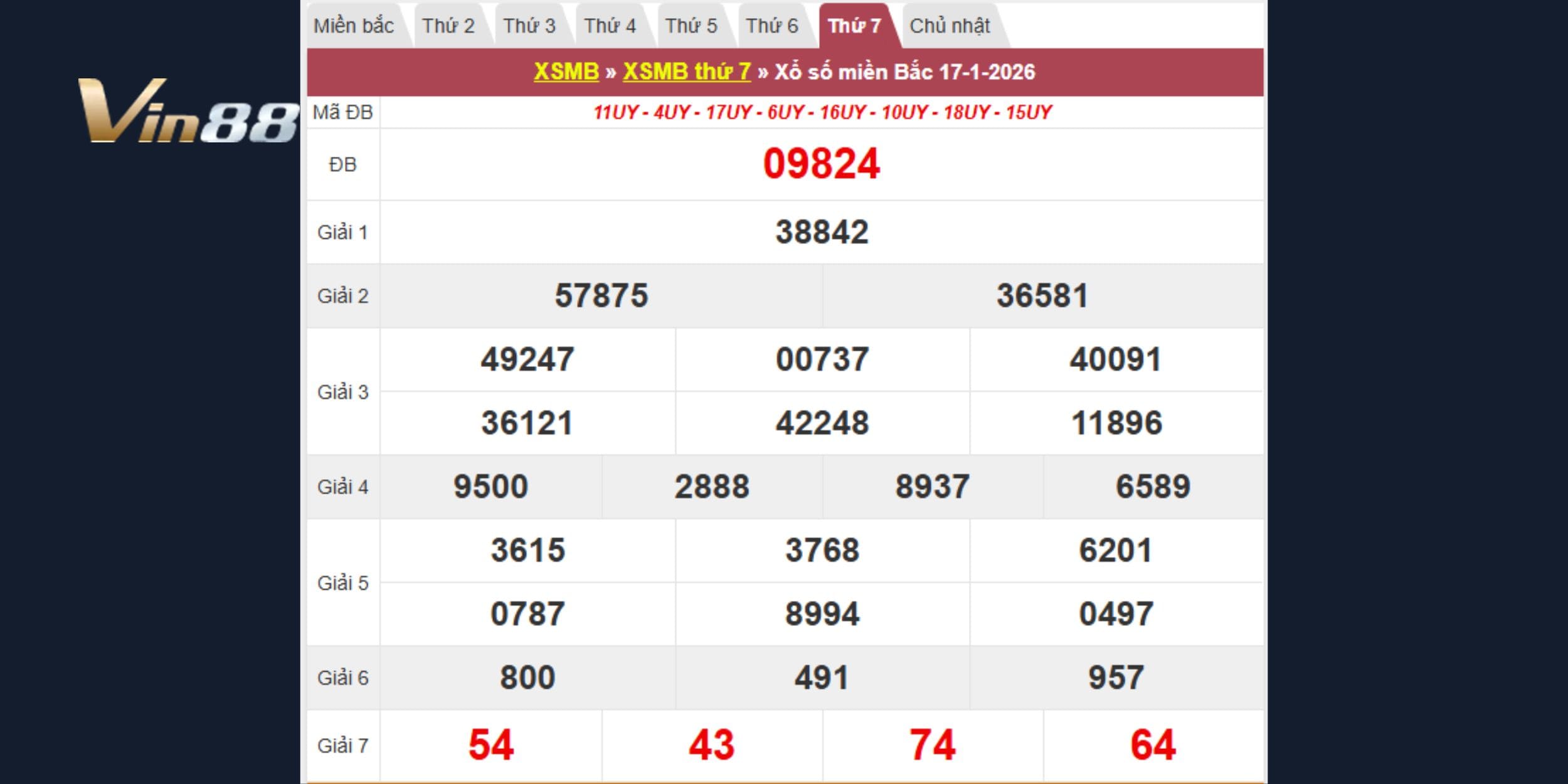Click the Vin88 logo

point(188,111)
